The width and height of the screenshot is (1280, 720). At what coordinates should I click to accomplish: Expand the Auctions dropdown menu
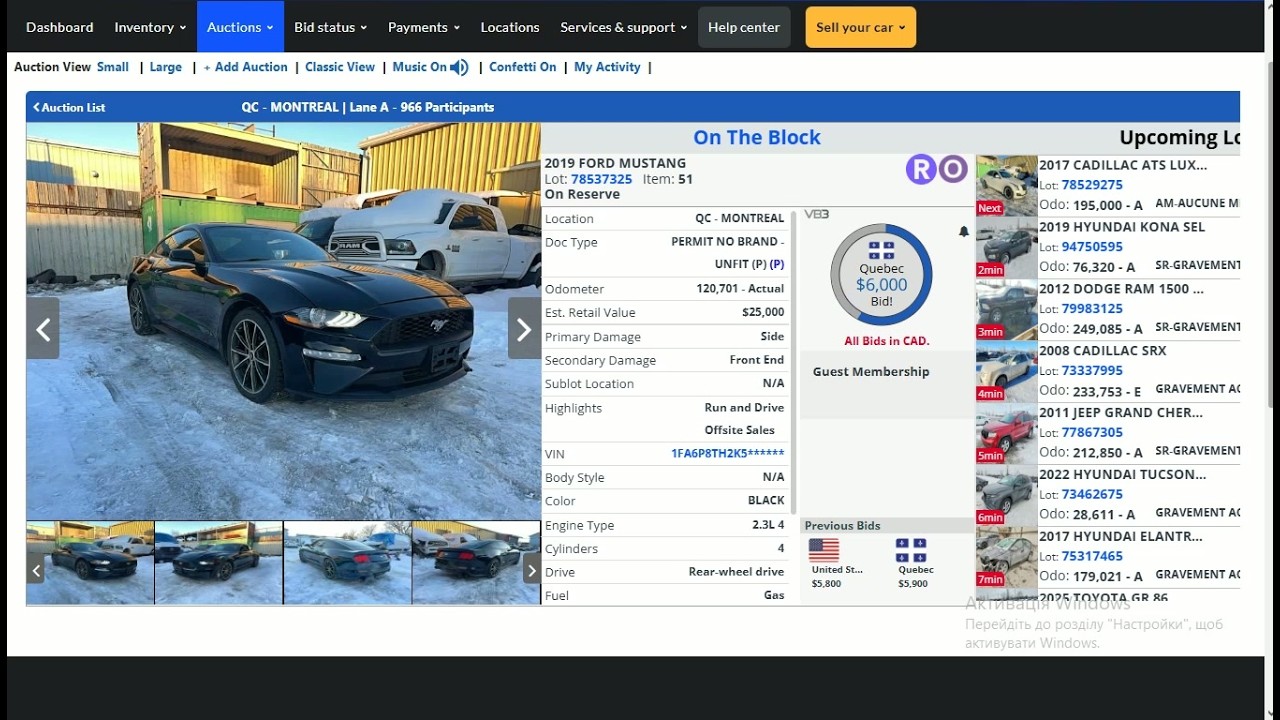click(x=240, y=27)
